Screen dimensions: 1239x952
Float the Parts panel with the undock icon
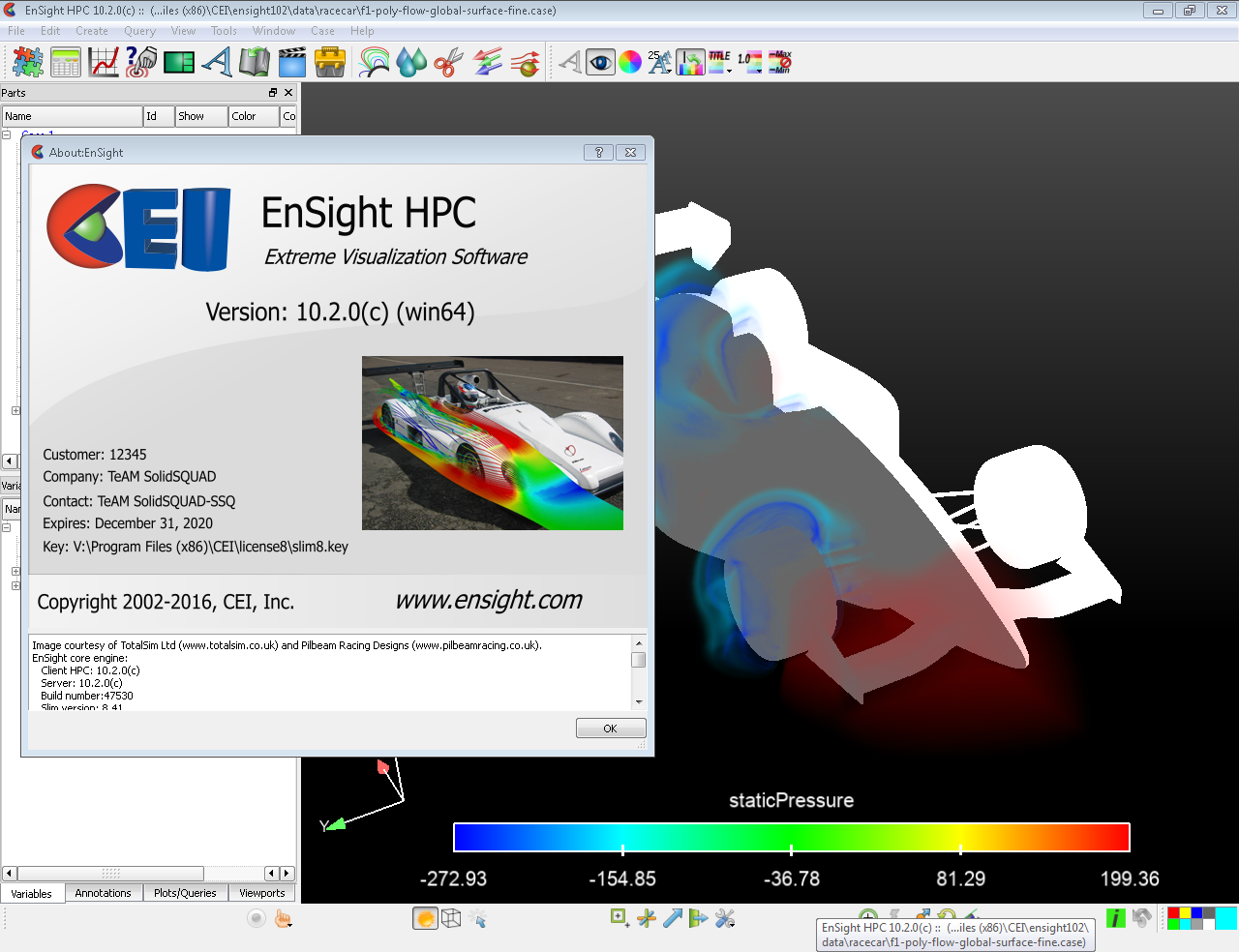(273, 93)
